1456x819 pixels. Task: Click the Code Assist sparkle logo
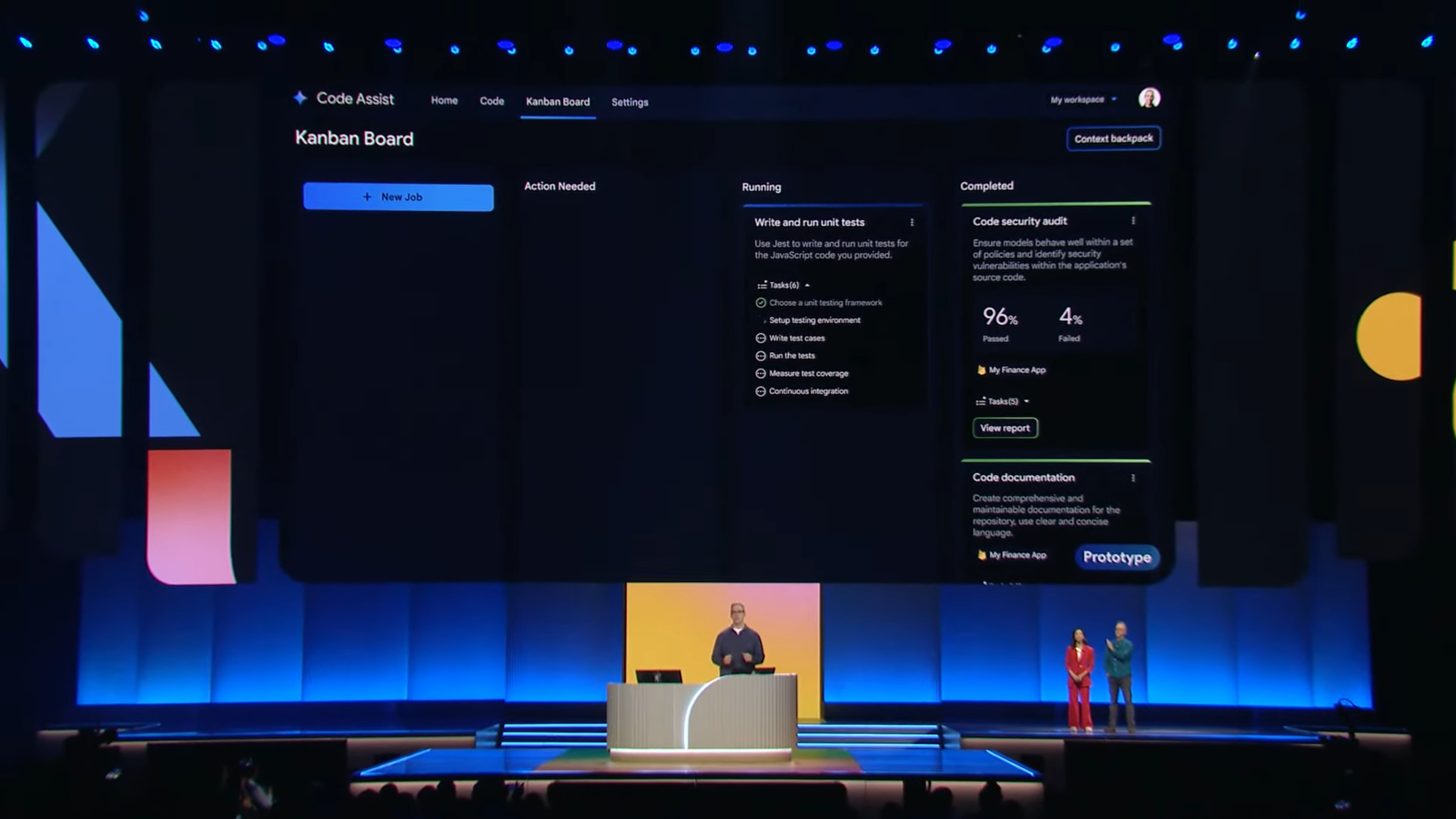300,97
